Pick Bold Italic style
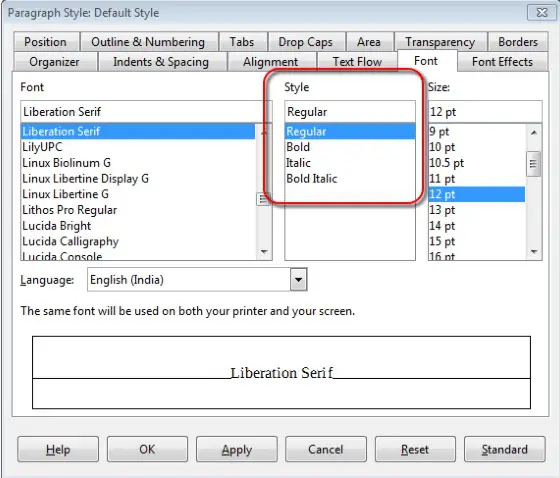The width and height of the screenshot is (560, 478). [x=350, y=178]
